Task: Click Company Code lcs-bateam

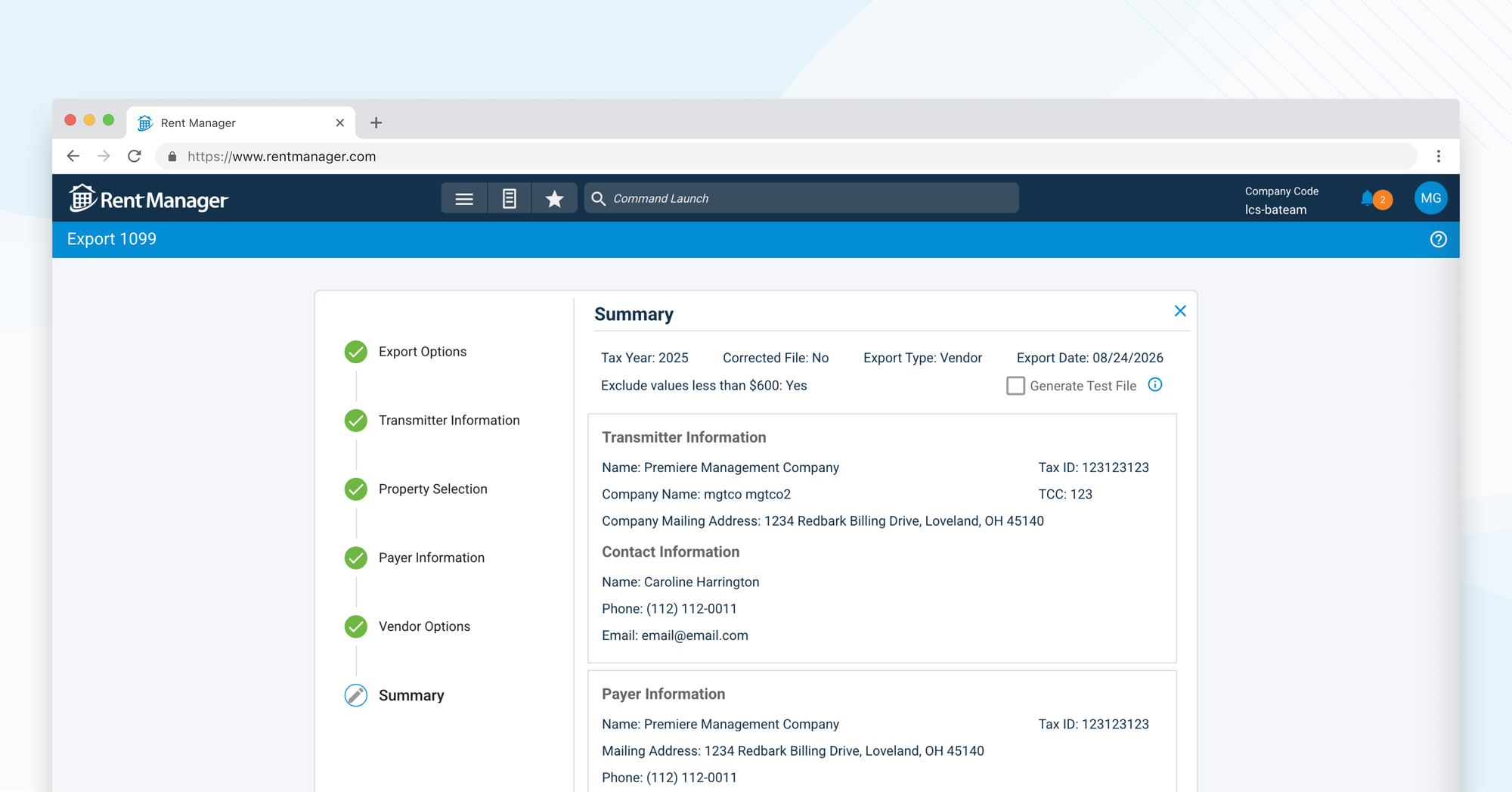Action: coord(1281,200)
